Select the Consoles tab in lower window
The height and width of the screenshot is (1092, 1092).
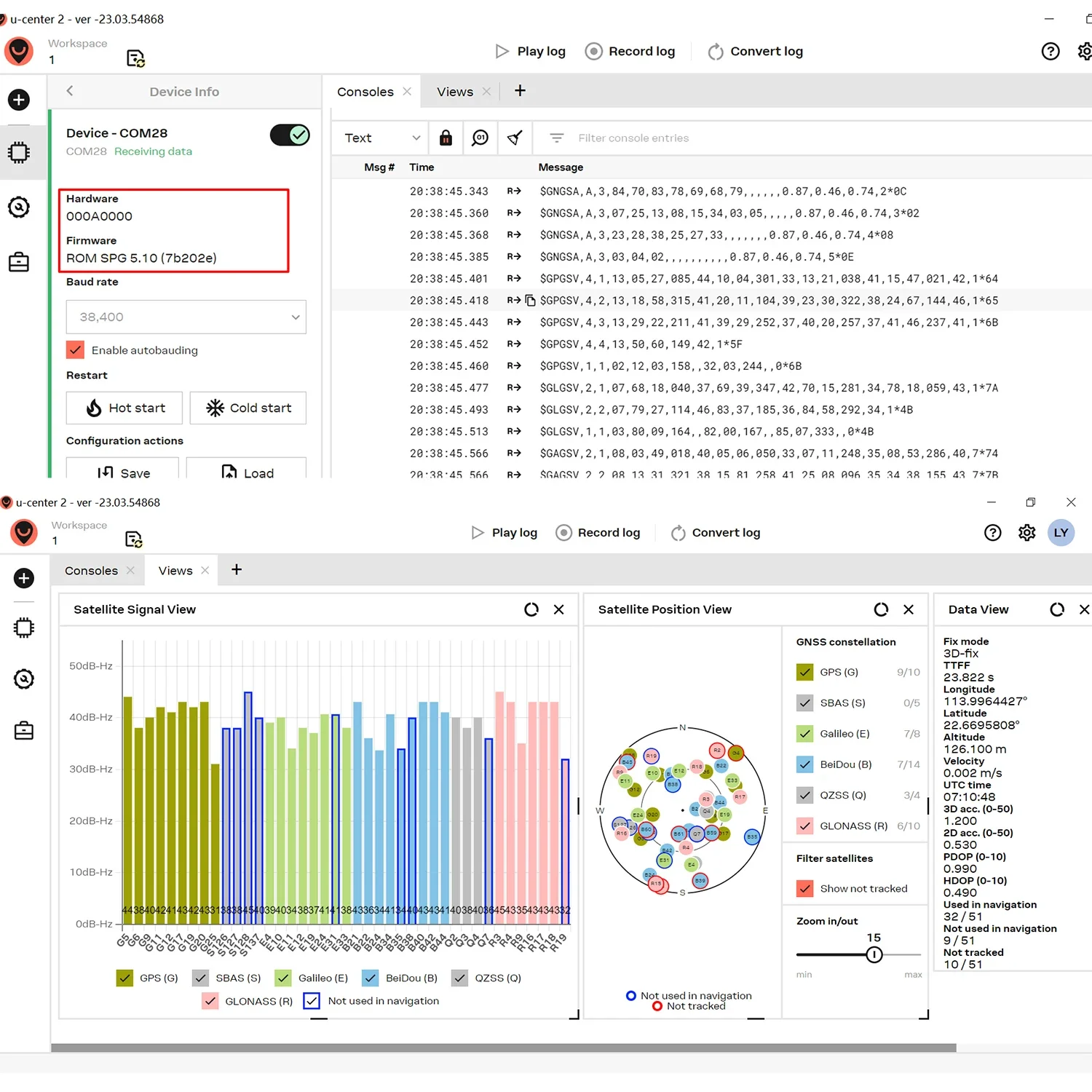[x=91, y=571]
